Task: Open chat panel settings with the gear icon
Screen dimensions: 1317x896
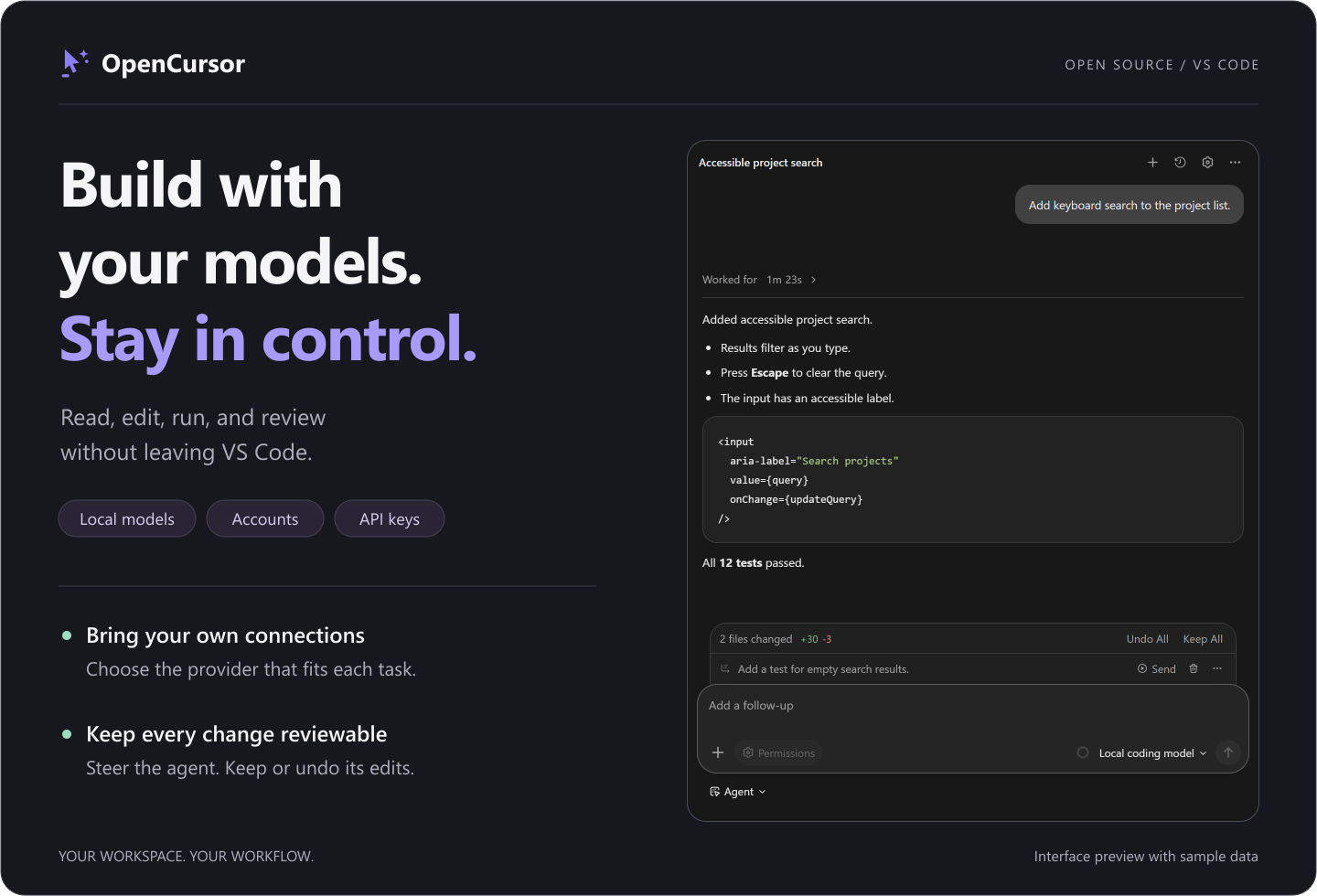Action: click(x=1207, y=162)
